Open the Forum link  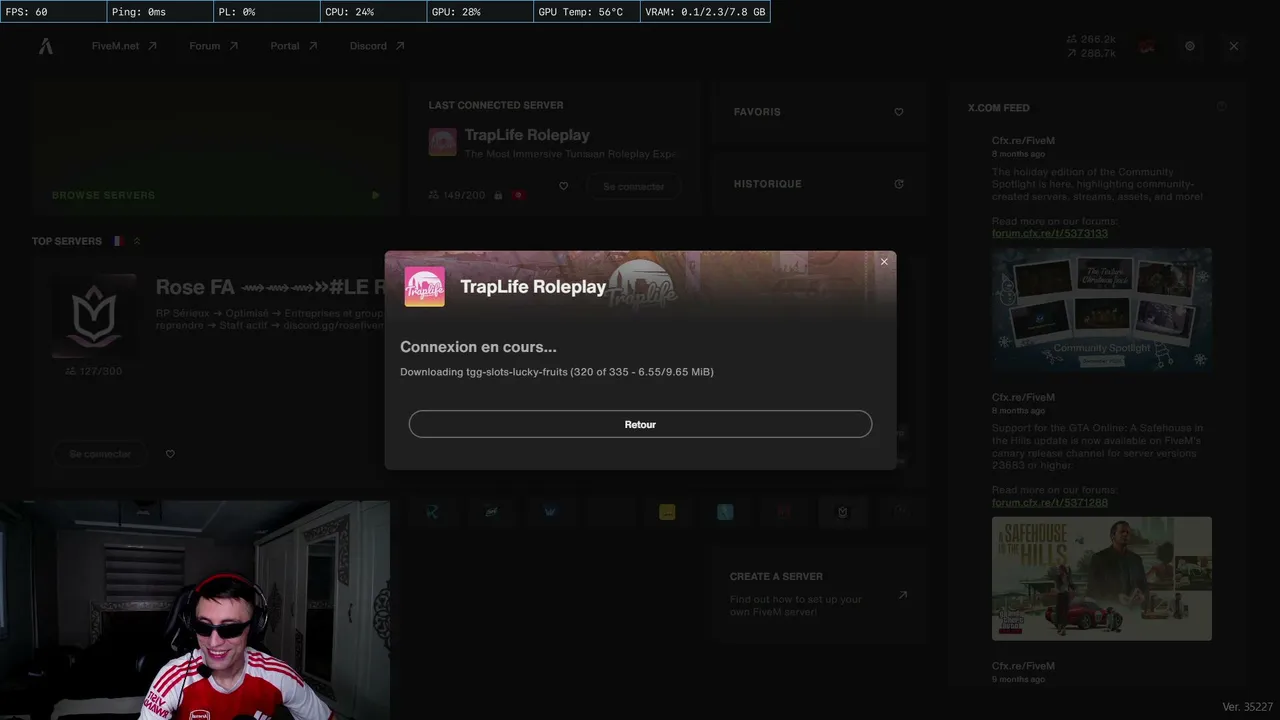[214, 46]
